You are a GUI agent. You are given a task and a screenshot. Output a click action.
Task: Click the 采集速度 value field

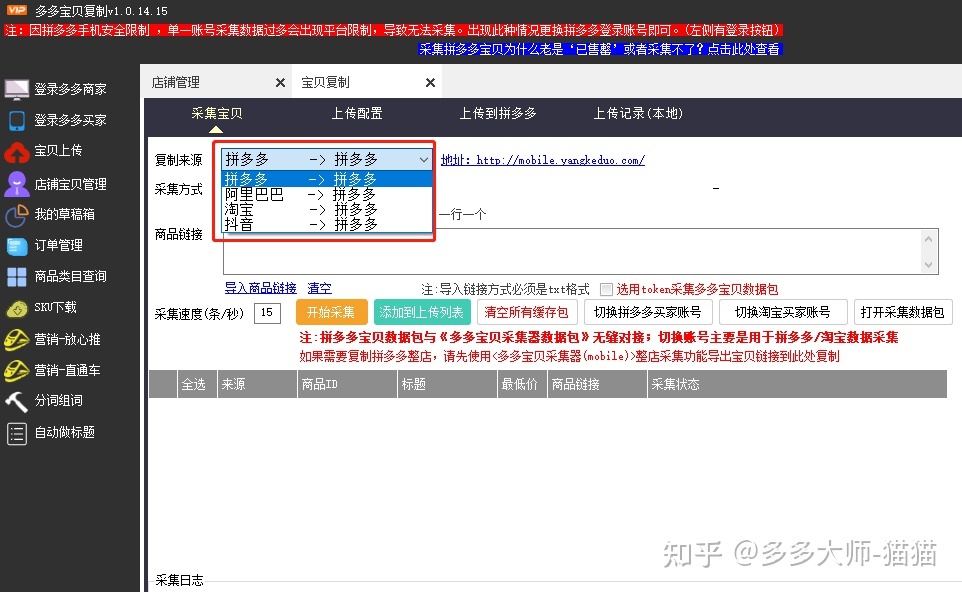coord(267,313)
